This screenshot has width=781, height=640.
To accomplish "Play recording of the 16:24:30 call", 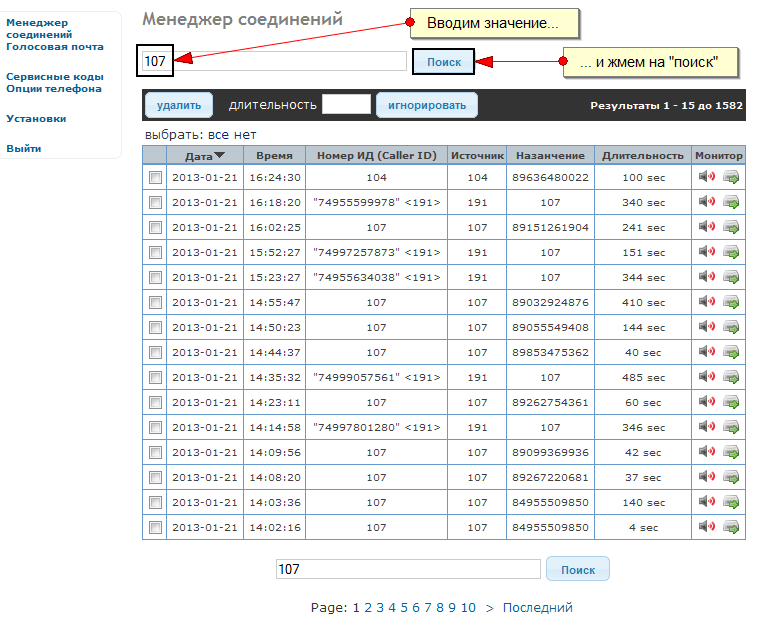I will point(707,177).
